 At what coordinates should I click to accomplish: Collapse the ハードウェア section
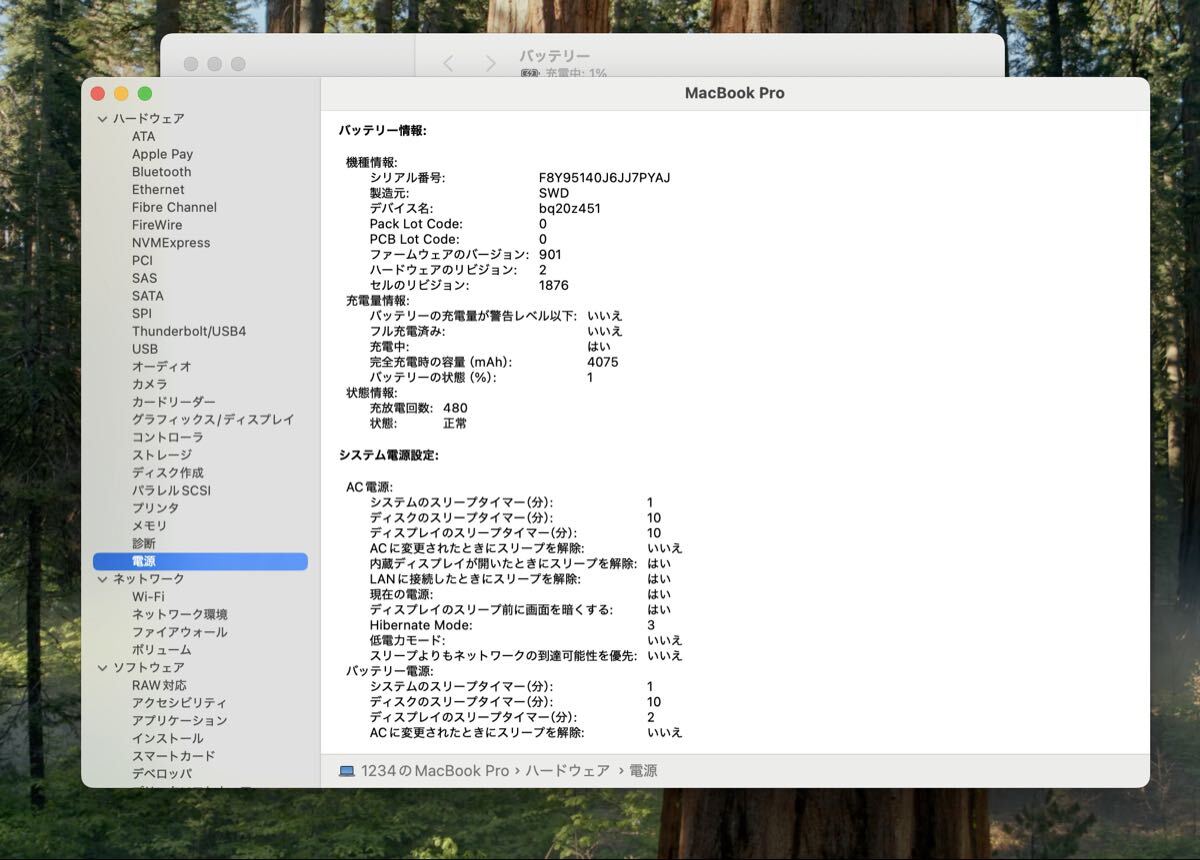coord(102,119)
